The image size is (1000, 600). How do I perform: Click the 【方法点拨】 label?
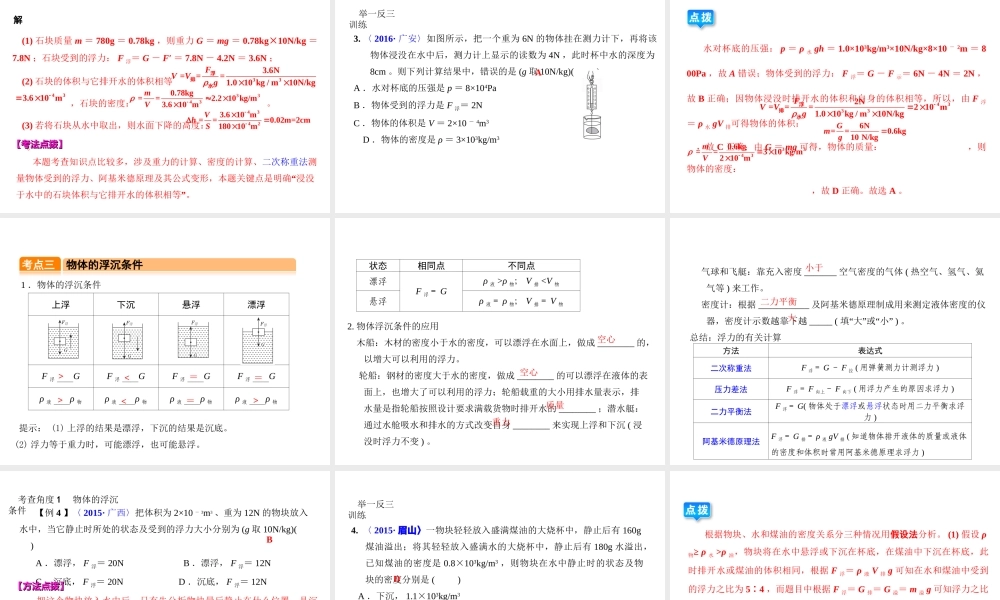click(x=40, y=587)
